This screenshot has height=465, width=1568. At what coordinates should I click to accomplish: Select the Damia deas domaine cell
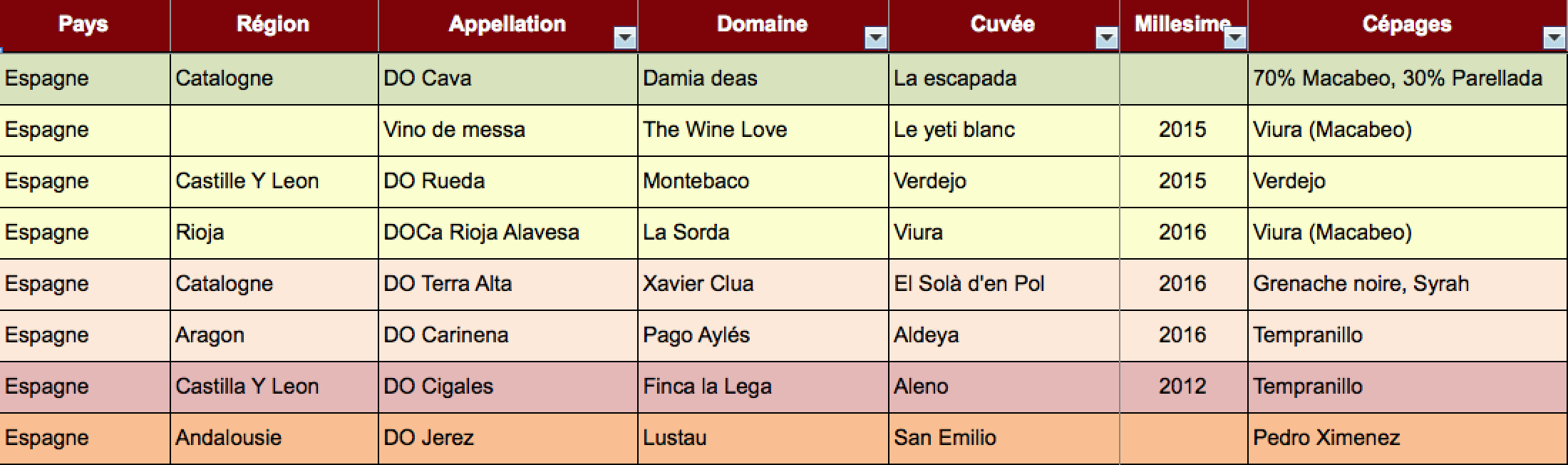[x=763, y=78]
